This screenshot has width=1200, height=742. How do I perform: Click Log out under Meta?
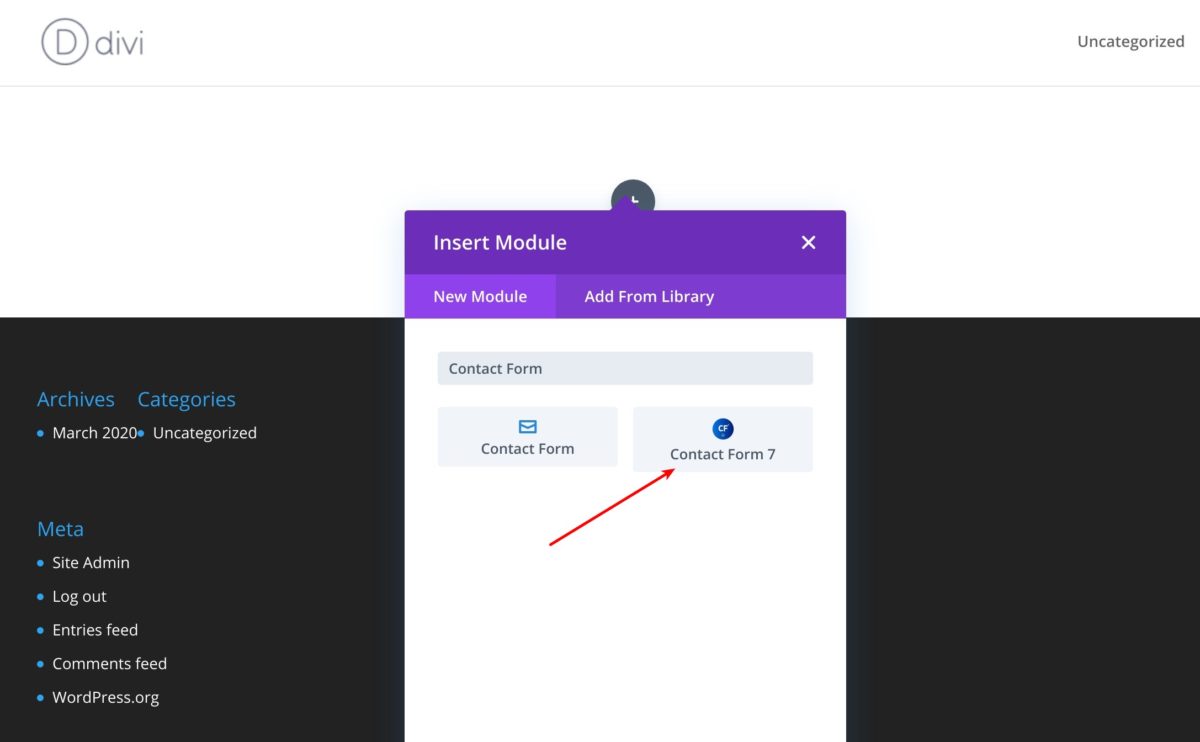pos(79,596)
